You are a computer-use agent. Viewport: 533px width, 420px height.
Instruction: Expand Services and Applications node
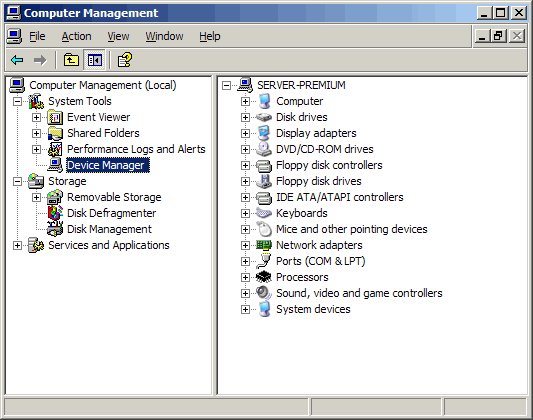pyautogui.click(x=17, y=245)
